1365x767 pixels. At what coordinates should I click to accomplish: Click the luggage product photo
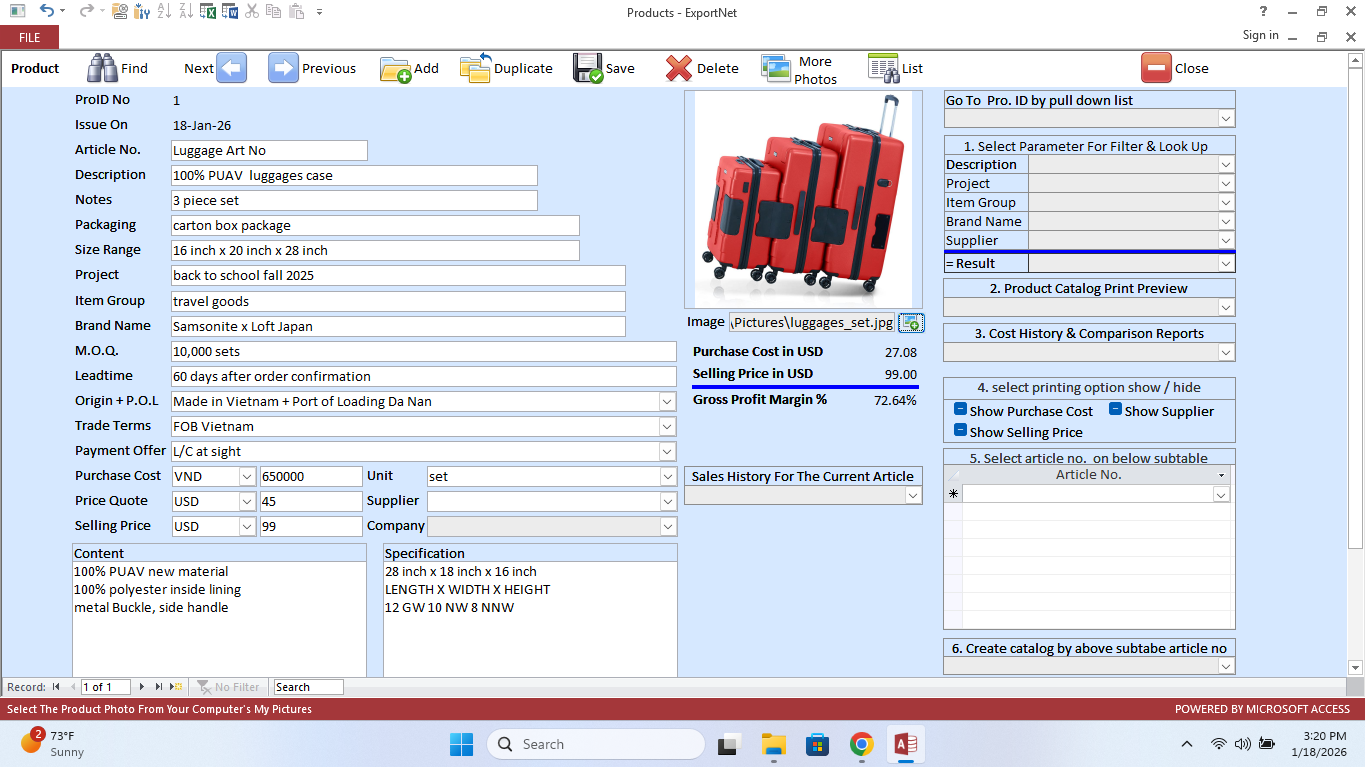[803, 198]
